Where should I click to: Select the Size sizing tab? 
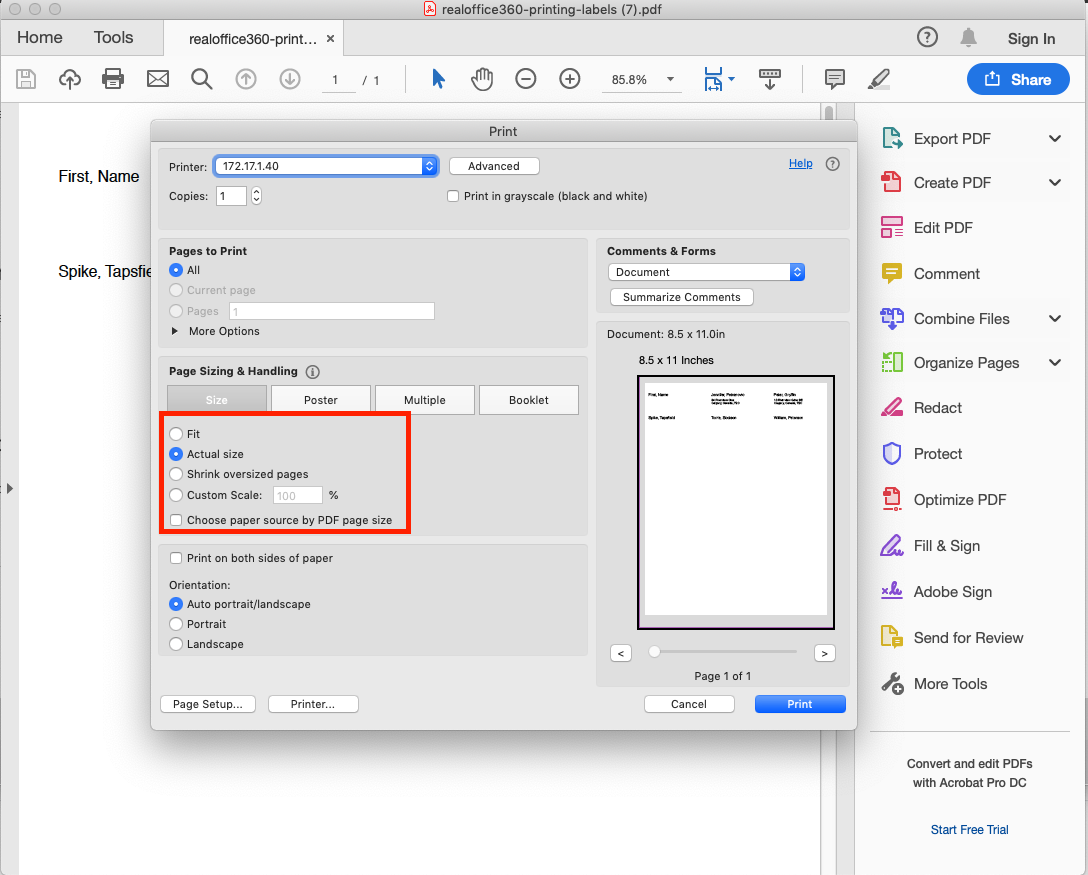pyautogui.click(x=216, y=400)
